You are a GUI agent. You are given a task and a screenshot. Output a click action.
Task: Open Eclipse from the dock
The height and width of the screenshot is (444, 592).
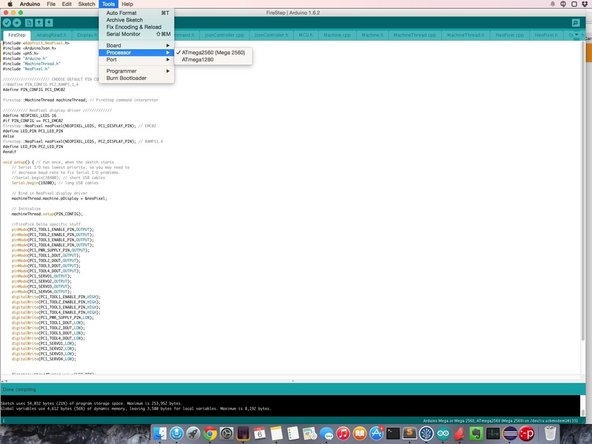(510, 433)
